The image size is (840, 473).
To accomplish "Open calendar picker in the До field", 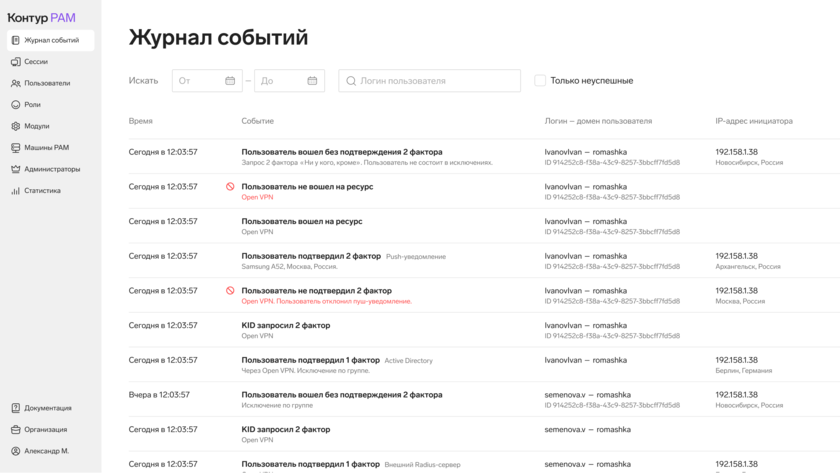I will click(312, 81).
